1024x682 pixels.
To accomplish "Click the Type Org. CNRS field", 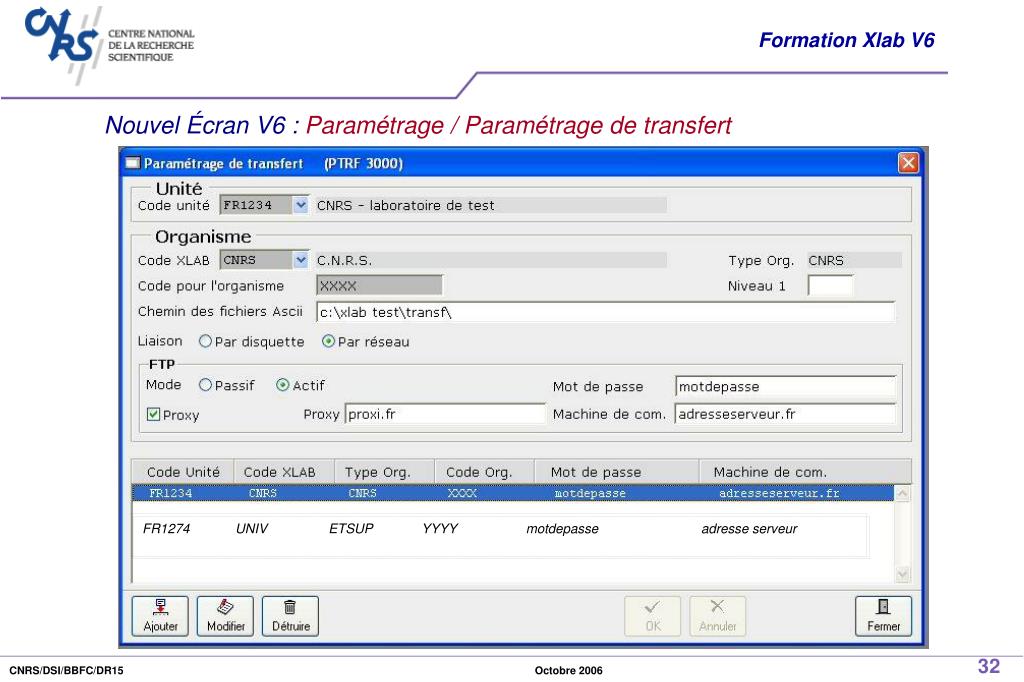I will point(854,260).
